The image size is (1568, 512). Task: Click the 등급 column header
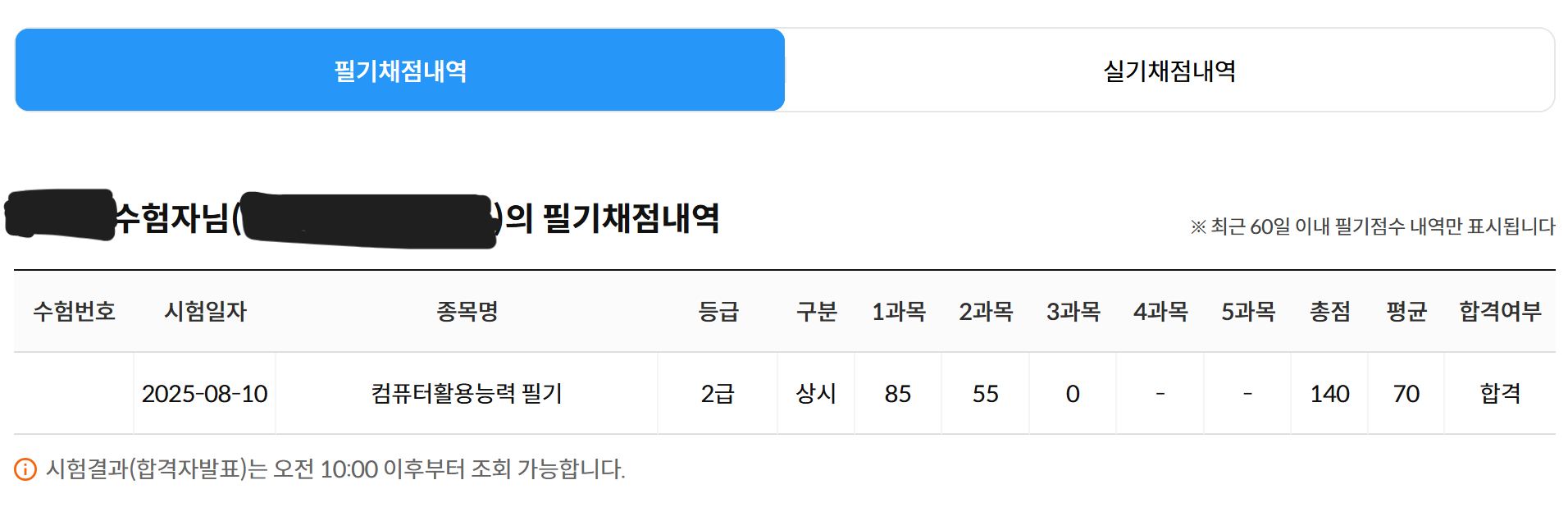(x=718, y=312)
